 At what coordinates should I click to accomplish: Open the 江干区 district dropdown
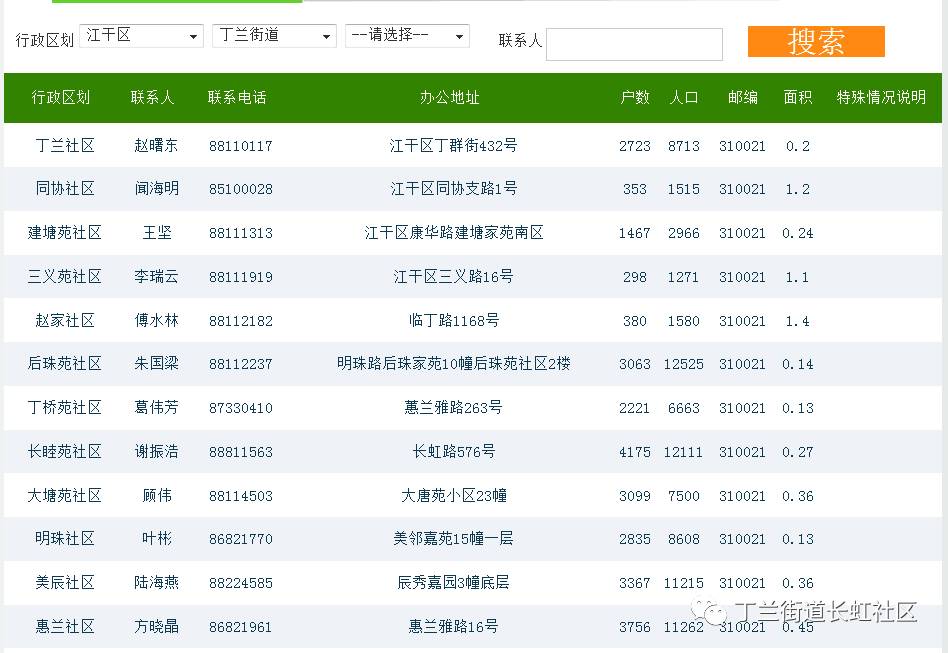[141, 36]
